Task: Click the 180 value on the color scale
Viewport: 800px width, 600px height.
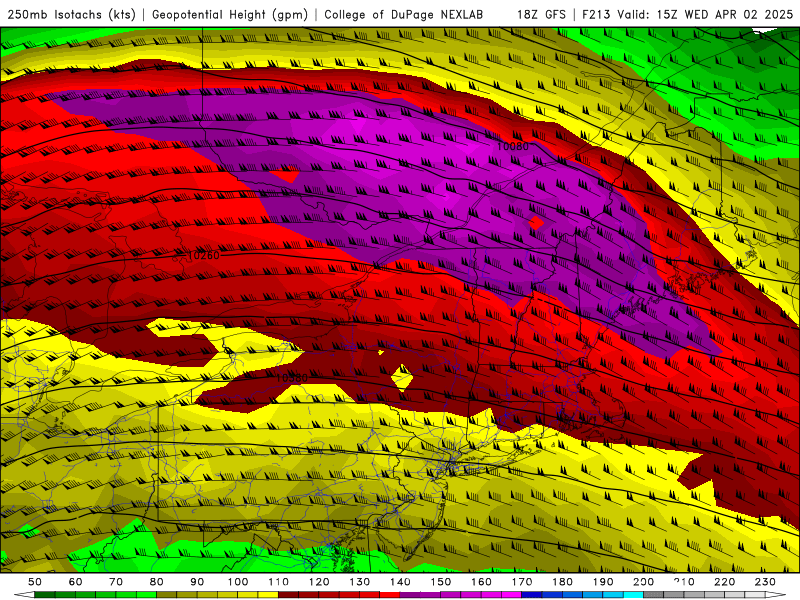Action: (x=562, y=582)
